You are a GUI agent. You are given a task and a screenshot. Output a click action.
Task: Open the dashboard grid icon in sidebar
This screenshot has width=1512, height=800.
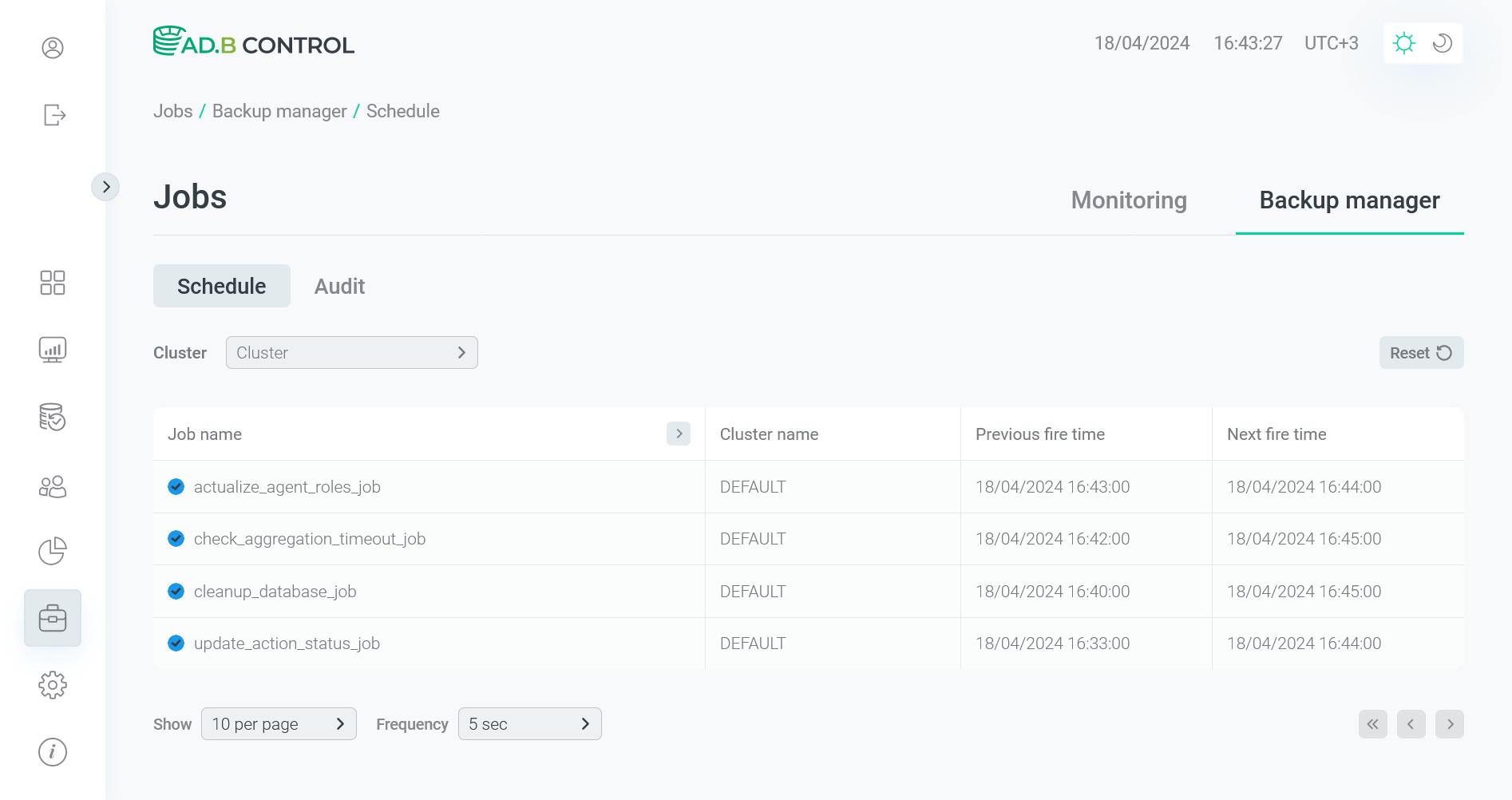pos(53,283)
